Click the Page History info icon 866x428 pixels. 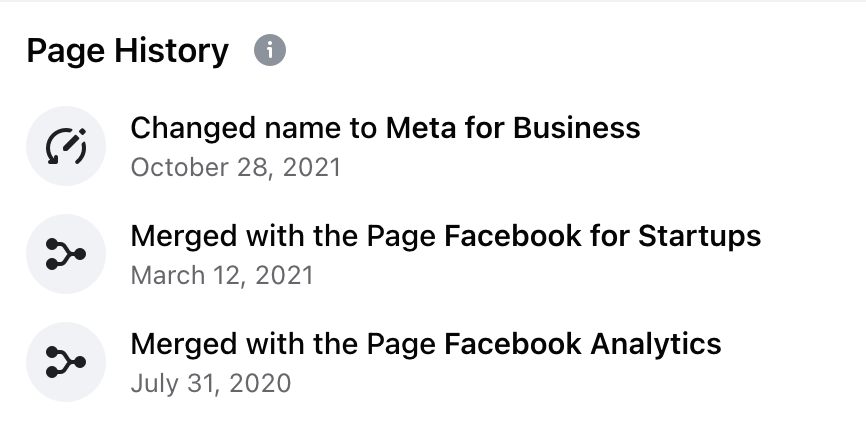270,50
